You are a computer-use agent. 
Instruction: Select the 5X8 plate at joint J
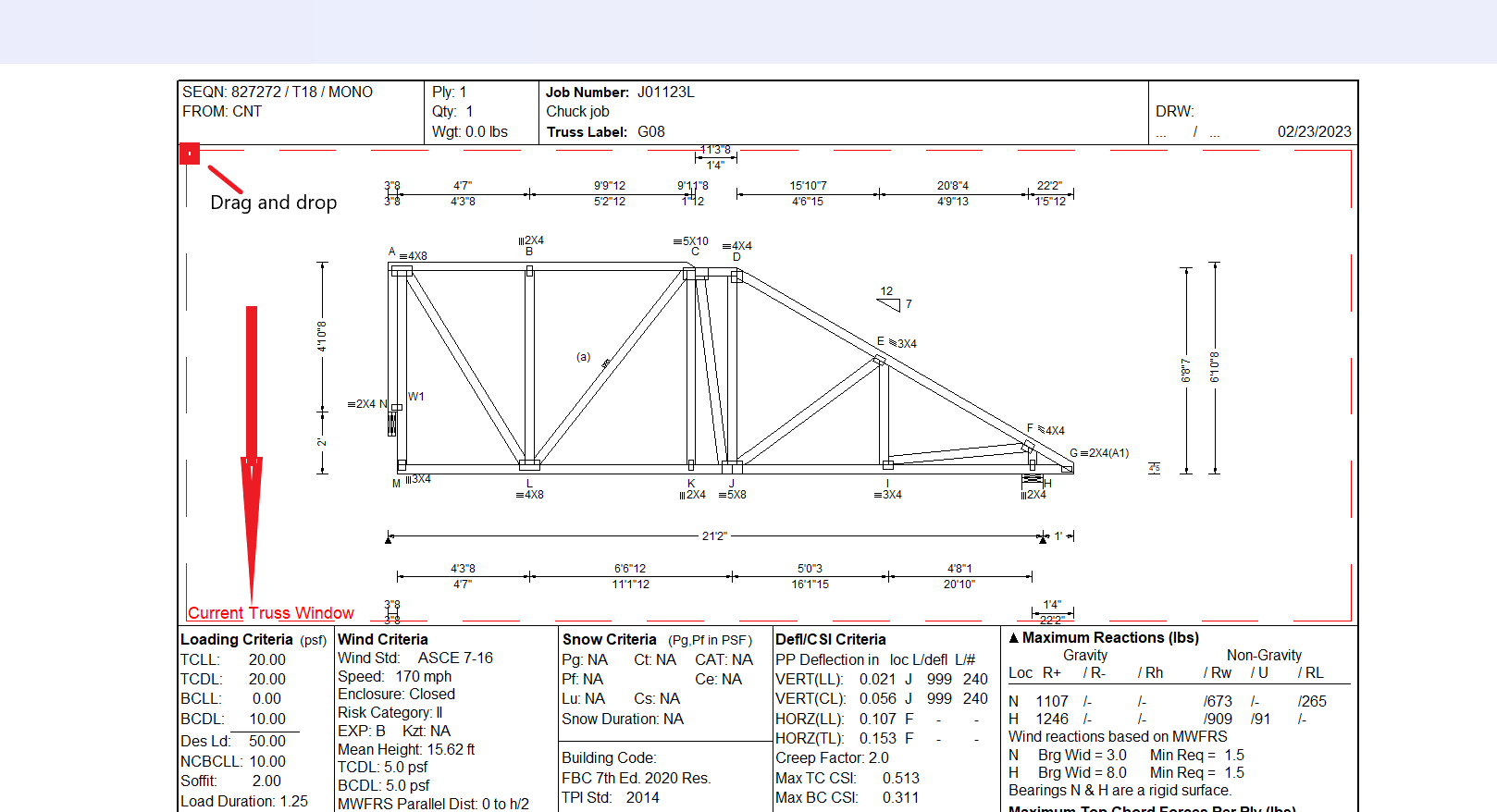(x=732, y=466)
